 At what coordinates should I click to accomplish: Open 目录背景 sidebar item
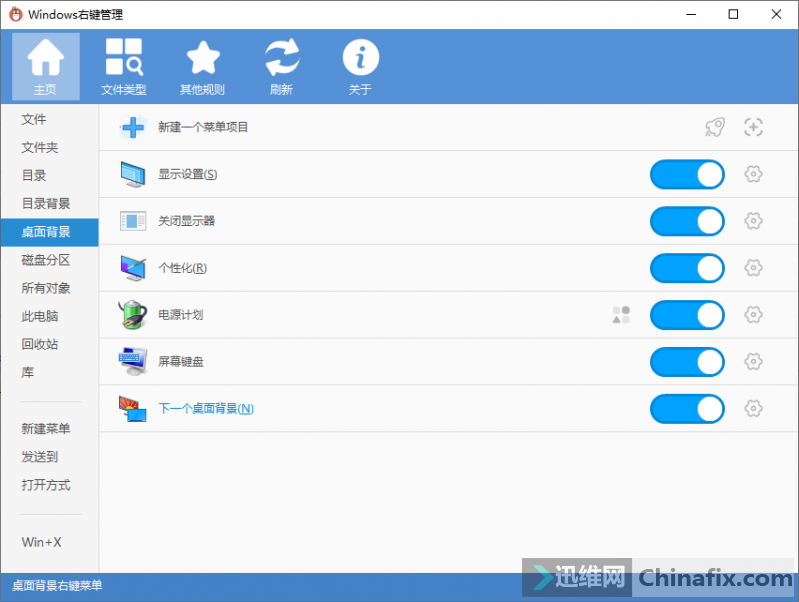pyautogui.click(x=49, y=203)
